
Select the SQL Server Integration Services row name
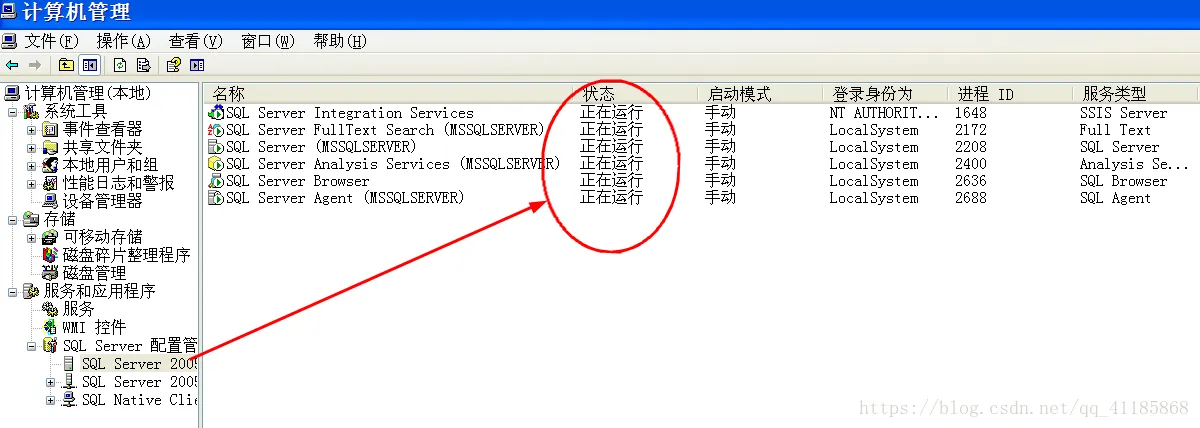point(350,113)
